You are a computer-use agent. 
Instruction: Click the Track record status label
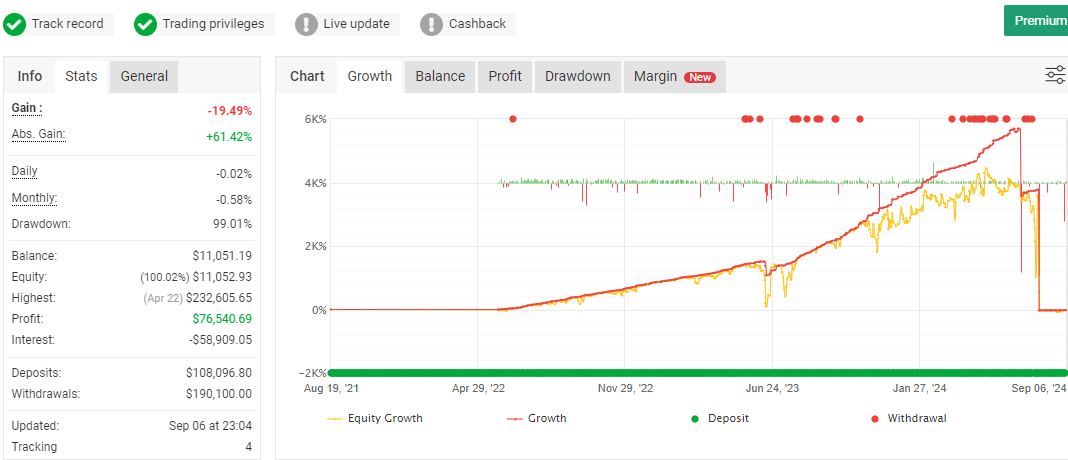67,24
